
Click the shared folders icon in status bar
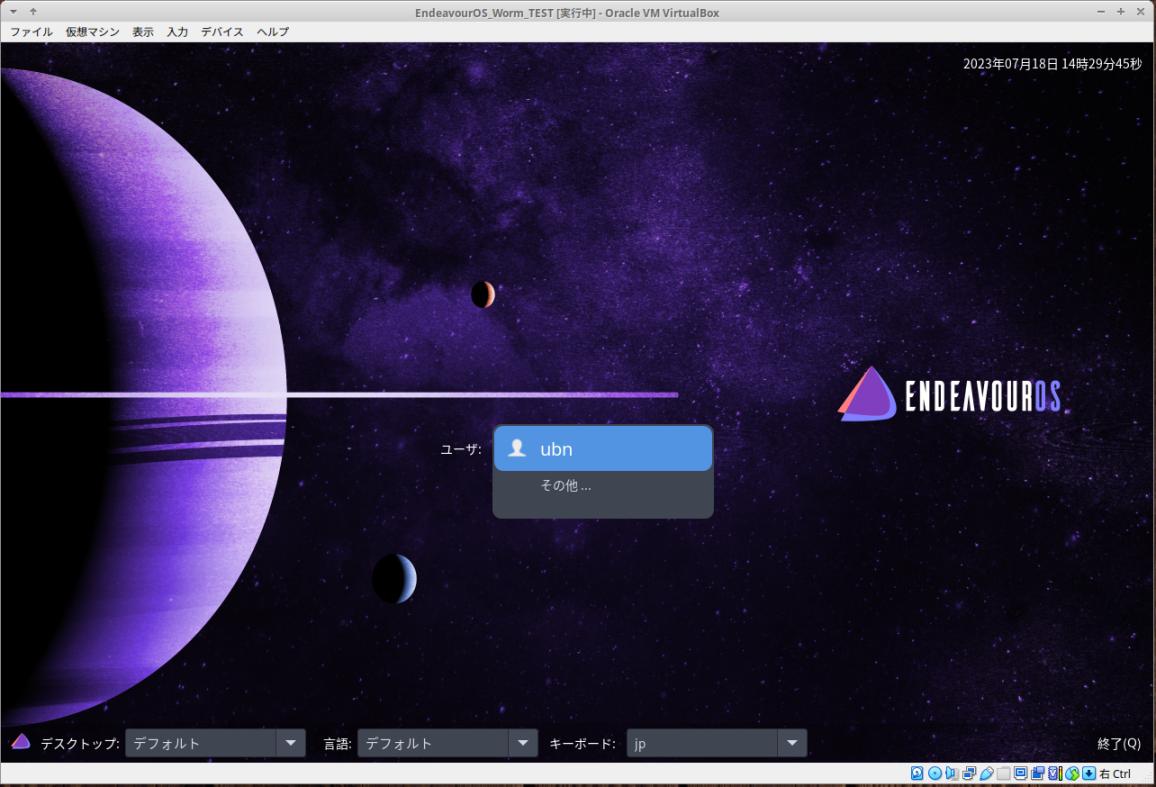[1003, 773]
